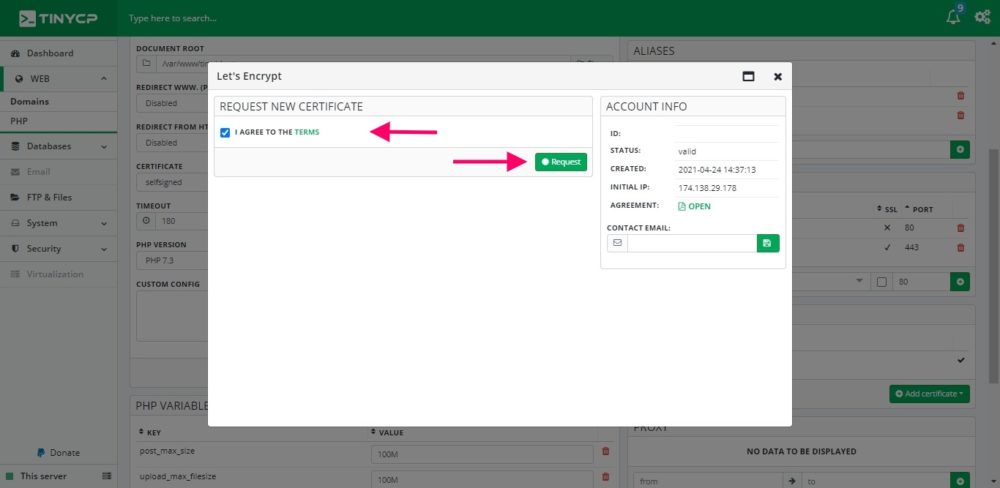This screenshot has width=1000, height=488.
Task: Add proxy with green plus button
Action: pos(960,482)
